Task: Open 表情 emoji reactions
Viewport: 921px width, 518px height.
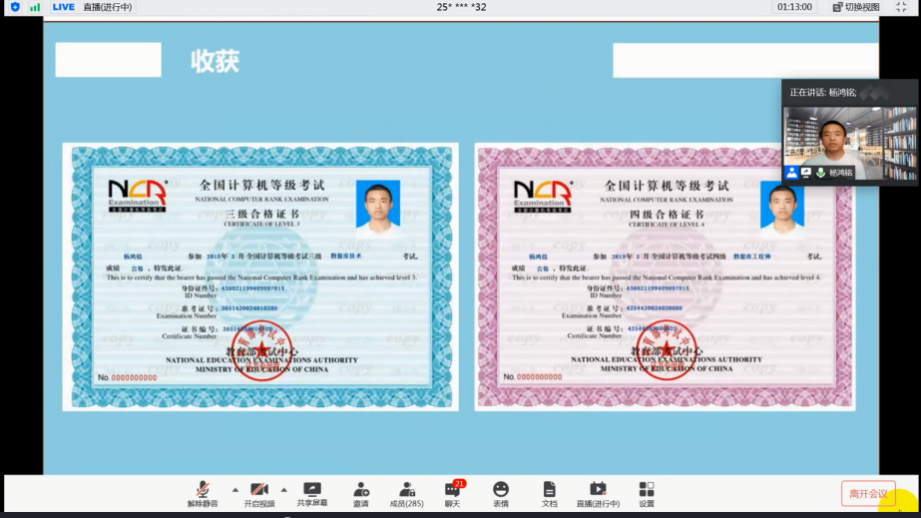Action: (500, 495)
